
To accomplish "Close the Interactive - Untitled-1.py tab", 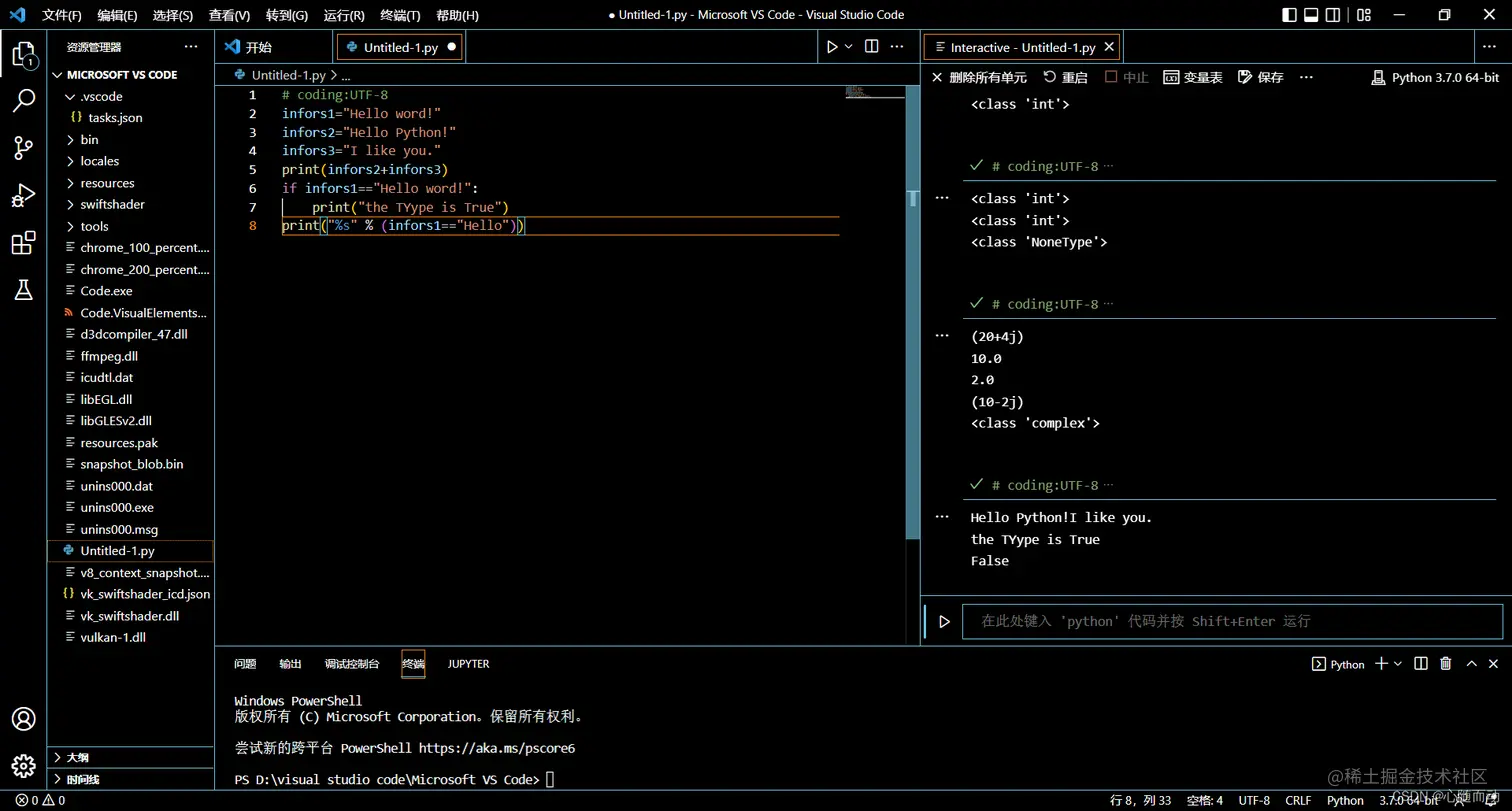I will 1109,47.
